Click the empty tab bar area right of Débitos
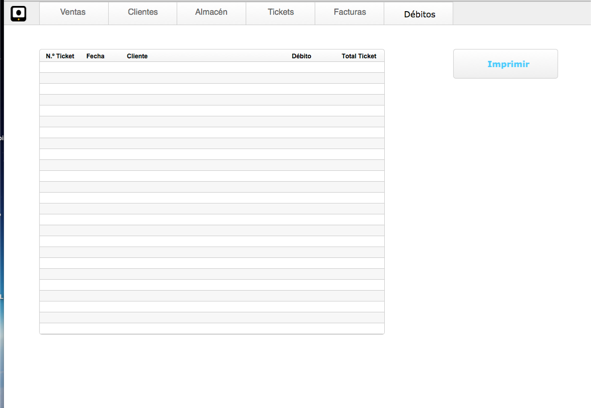The height and width of the screenshot is (408, 591). coord(522,13)
